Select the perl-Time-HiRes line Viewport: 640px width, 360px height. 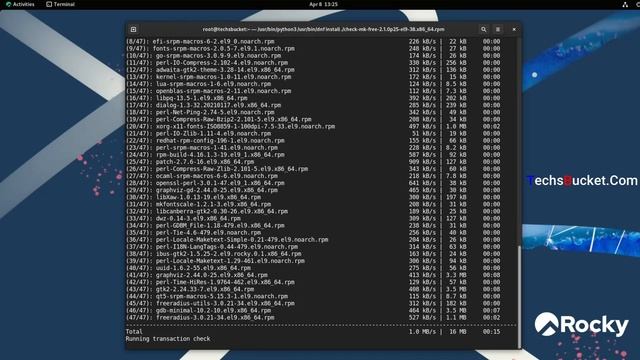pos(313,282)
